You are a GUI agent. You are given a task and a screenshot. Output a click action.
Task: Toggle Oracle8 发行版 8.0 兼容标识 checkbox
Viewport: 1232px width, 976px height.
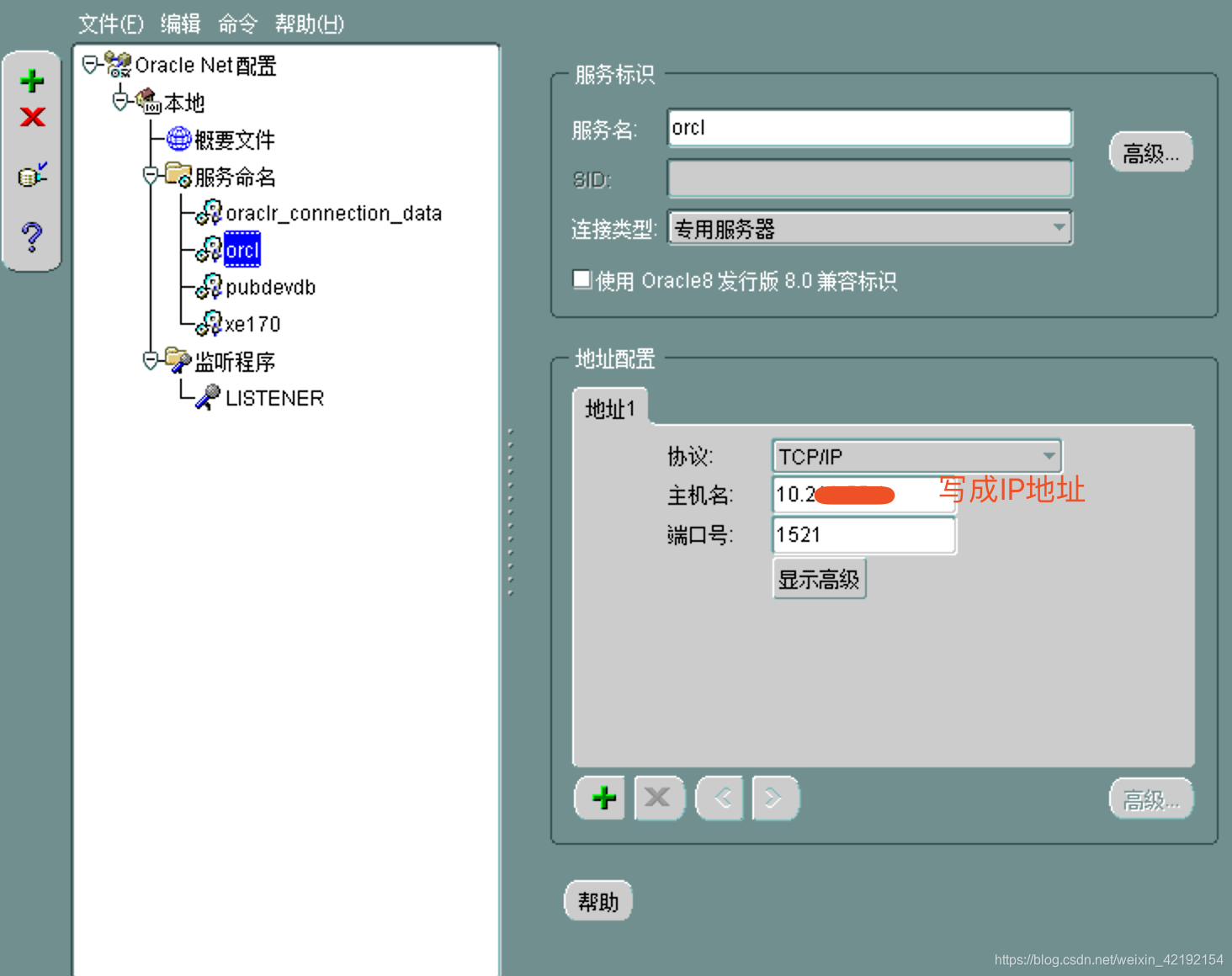tap(581, 279)
